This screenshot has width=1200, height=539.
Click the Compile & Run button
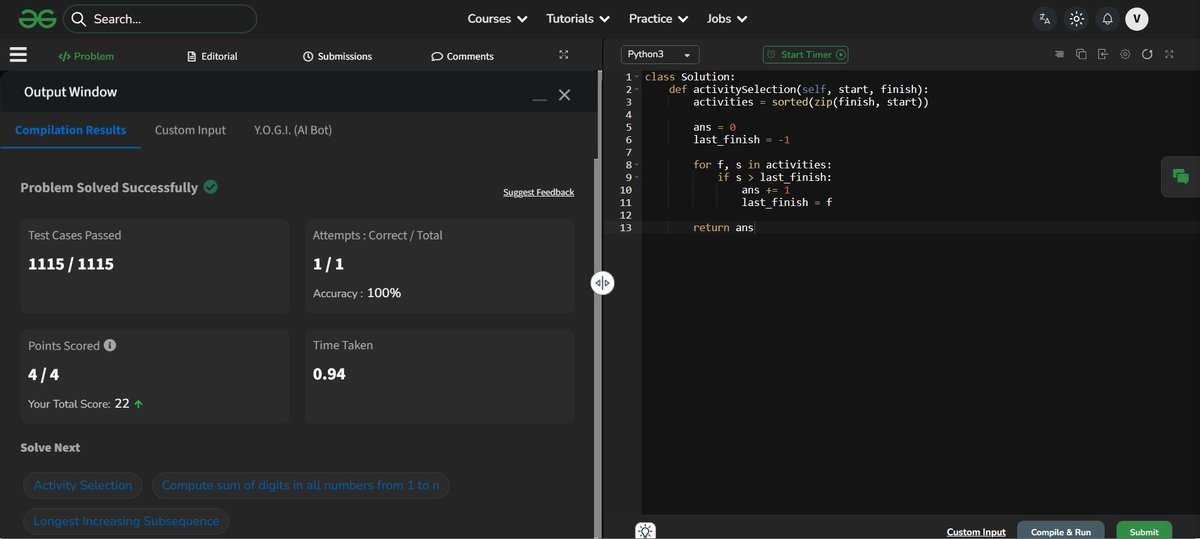click(x=1061, y=531)
